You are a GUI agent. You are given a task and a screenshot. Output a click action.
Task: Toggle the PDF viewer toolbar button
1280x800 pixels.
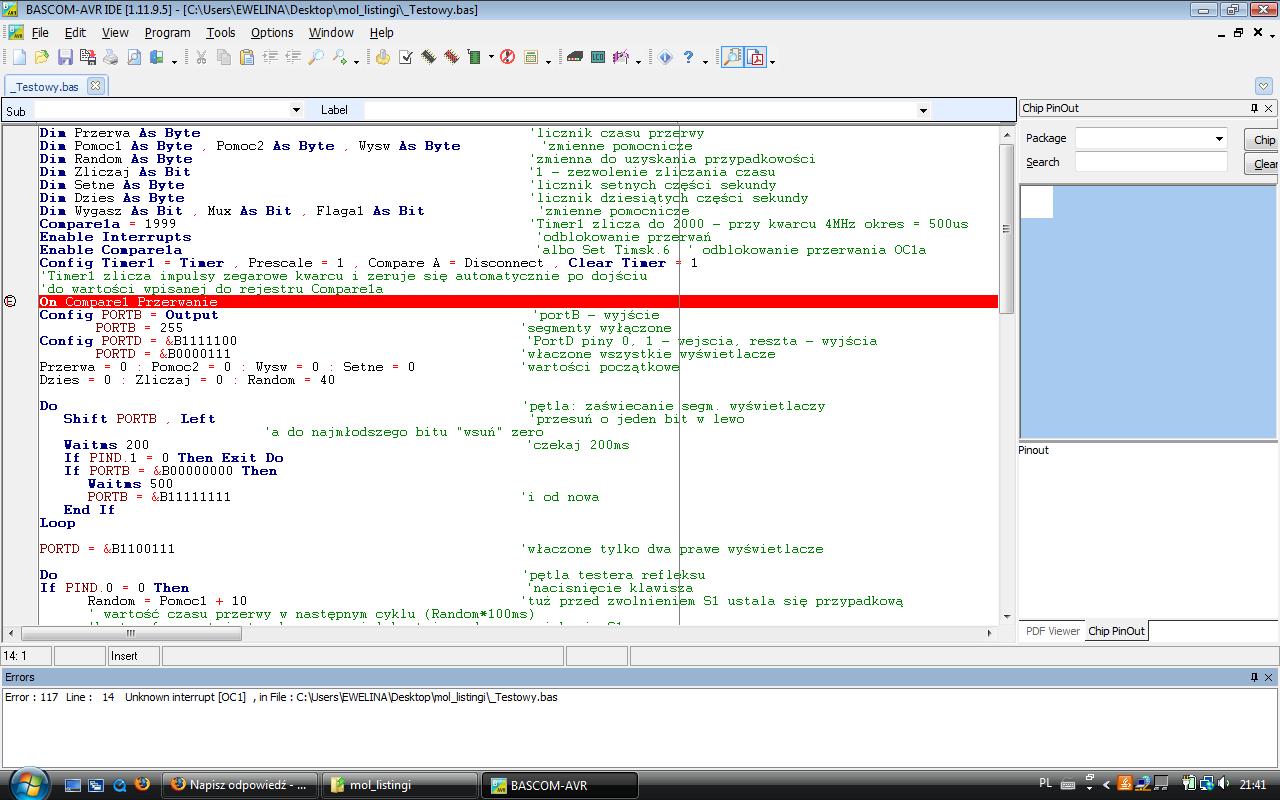click(756, 58)
